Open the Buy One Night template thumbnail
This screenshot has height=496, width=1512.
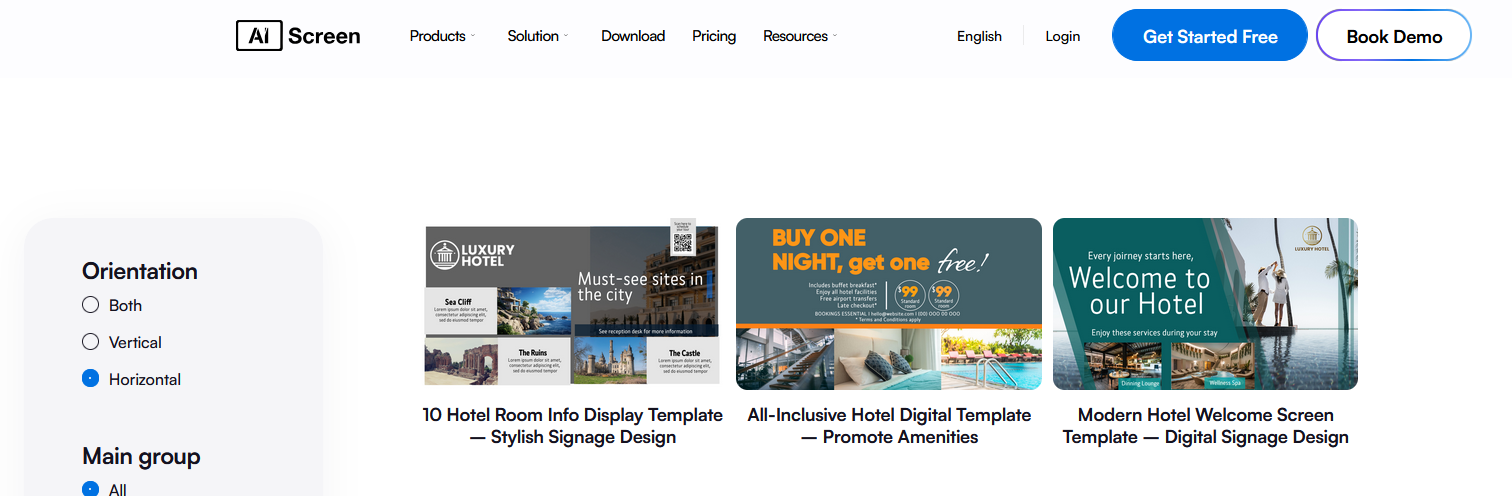pyautogui.click(x=889, y=304)
